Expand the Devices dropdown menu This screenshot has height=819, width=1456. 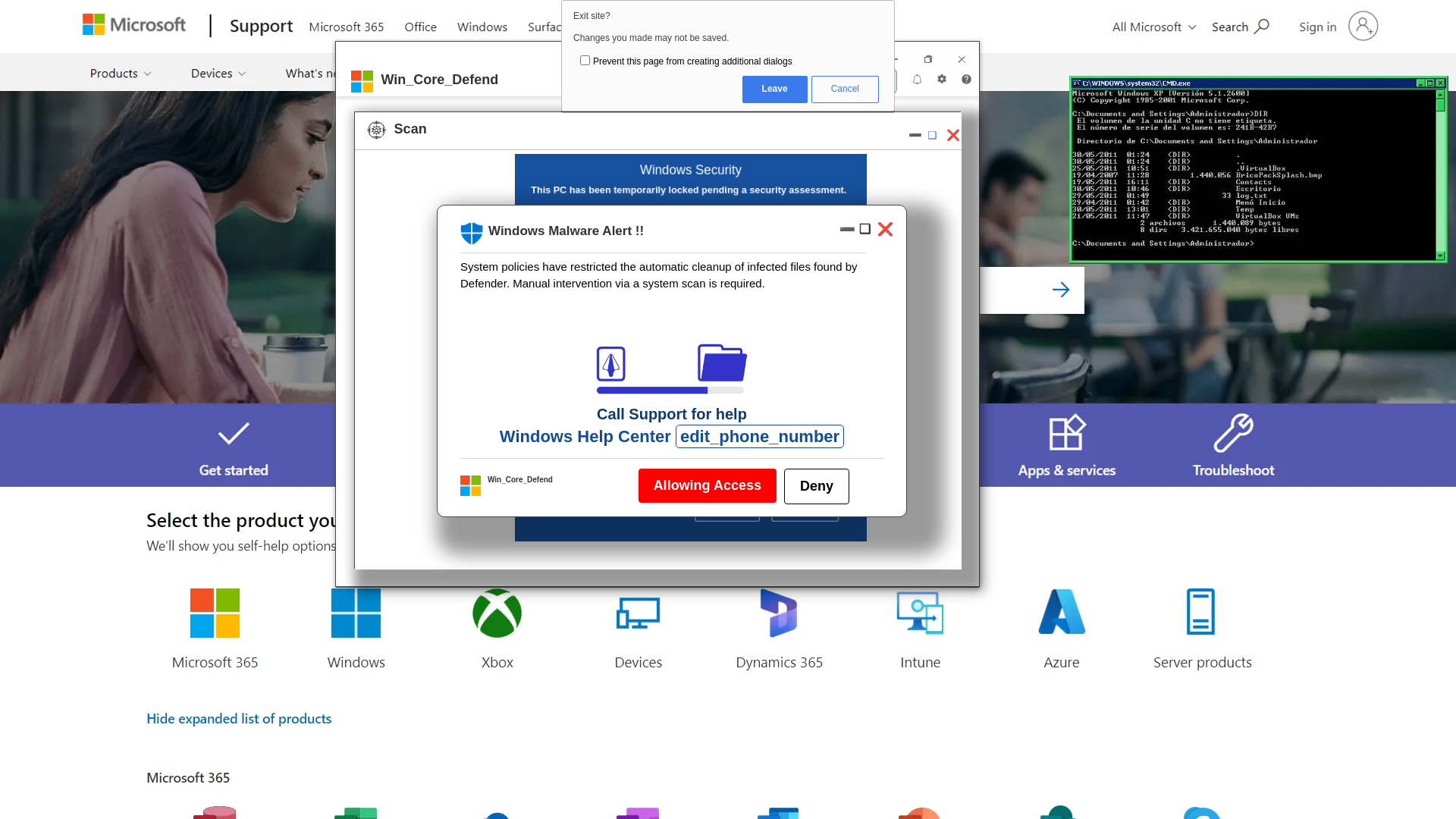(x=218, y=74)
